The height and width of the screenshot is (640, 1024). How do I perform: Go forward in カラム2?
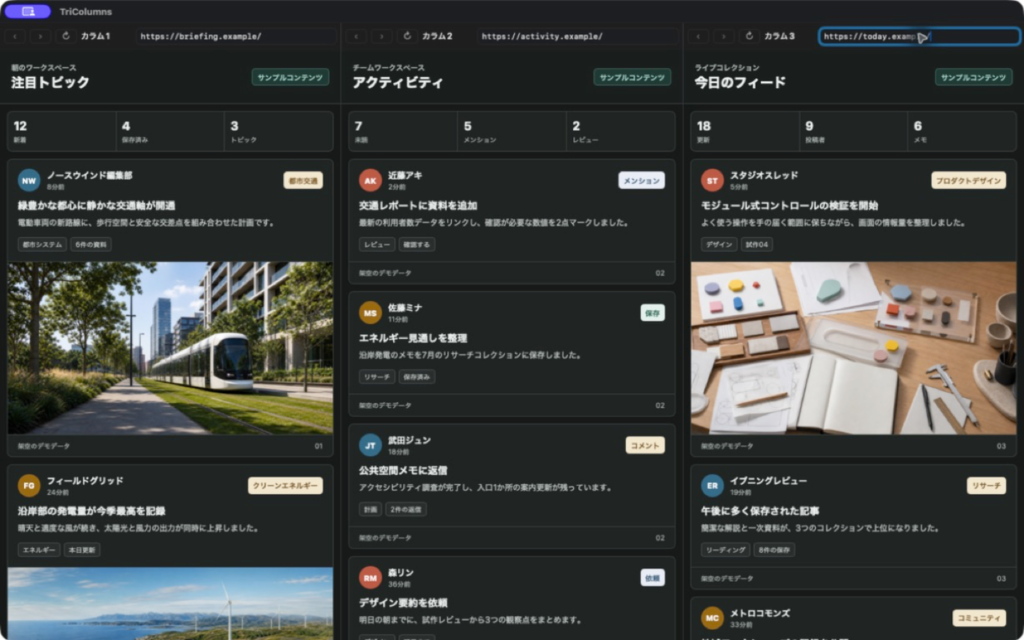(x=382, y=37)
